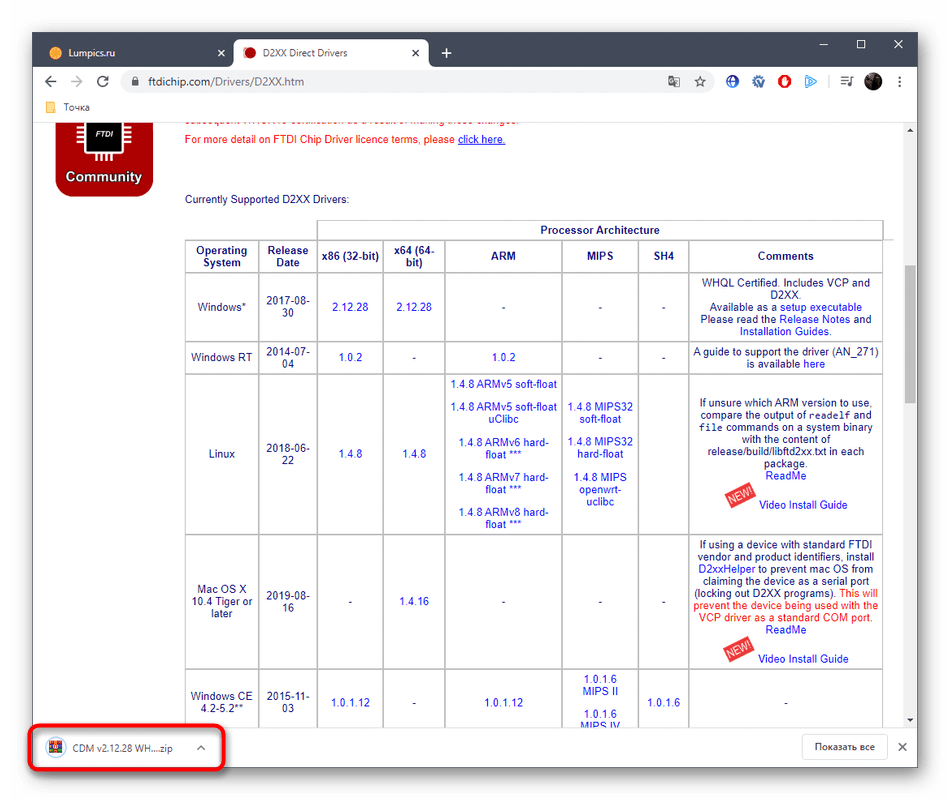Open the downloaded CDM v2.12.28 zip file
The width and height of the screenshot is (950, 800).
coord(115,747)
